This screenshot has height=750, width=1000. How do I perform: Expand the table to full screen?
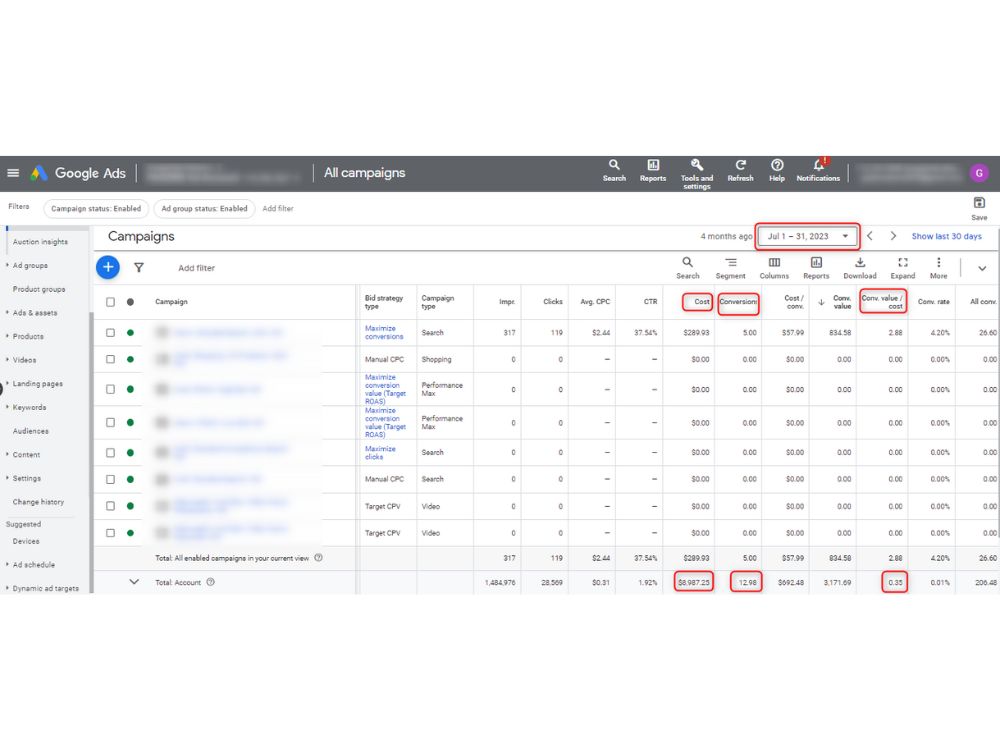[x=902, y=268]
